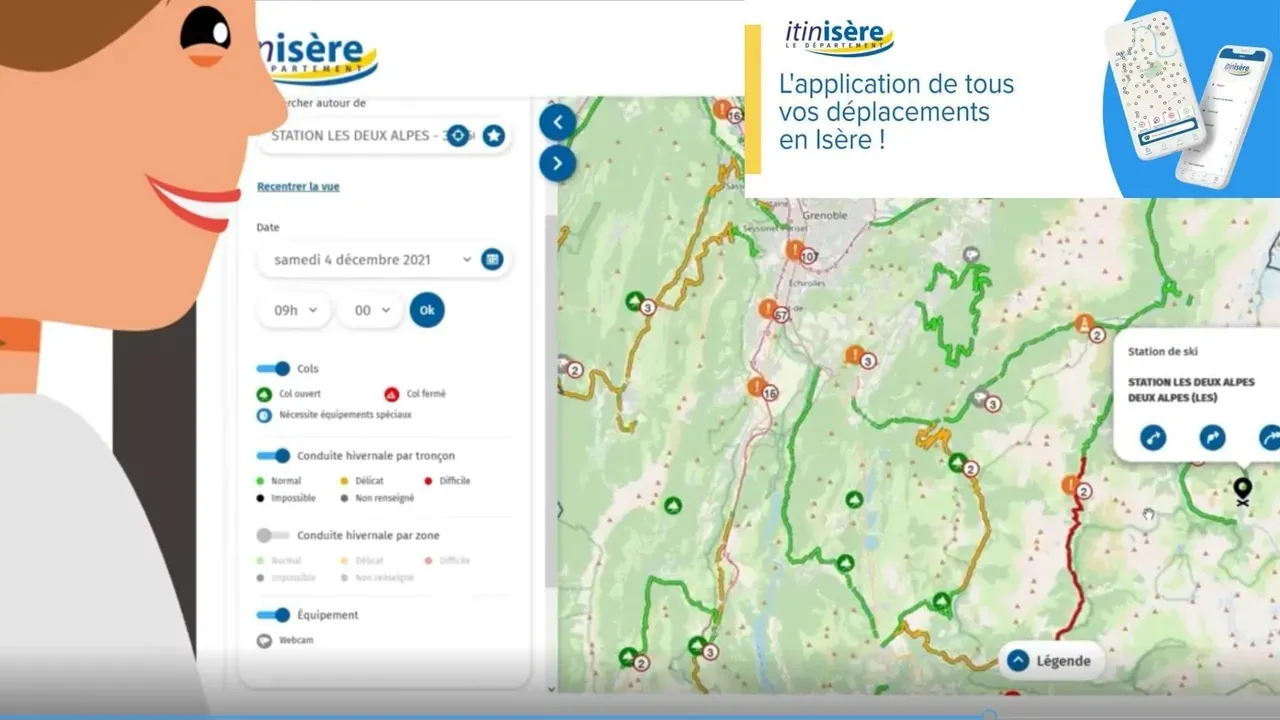Click the Difficile label under Conduite par tronçon

pyautogui.click(x=454, y=481)
